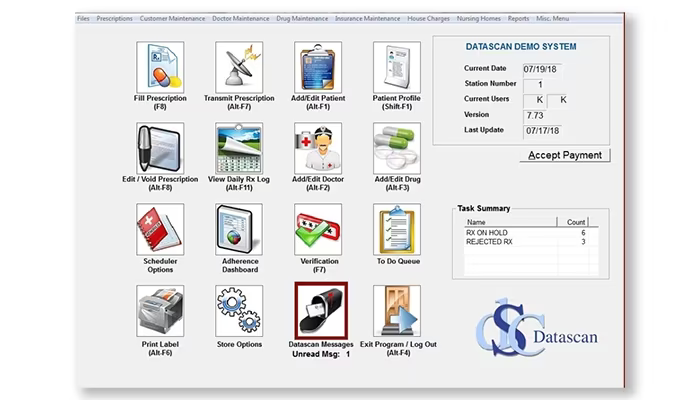Open the Patient Profile icon
The width and height of the screenshot is (700, 400).
click(397, 67)
